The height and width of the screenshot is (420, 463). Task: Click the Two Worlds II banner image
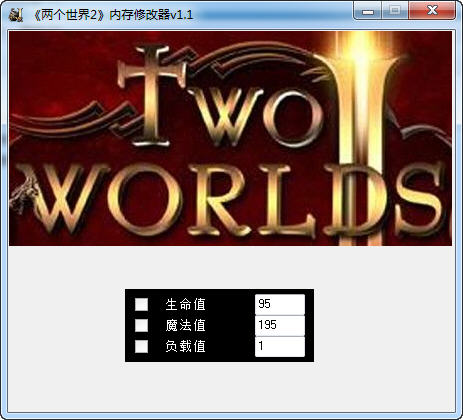click(230, 139)
